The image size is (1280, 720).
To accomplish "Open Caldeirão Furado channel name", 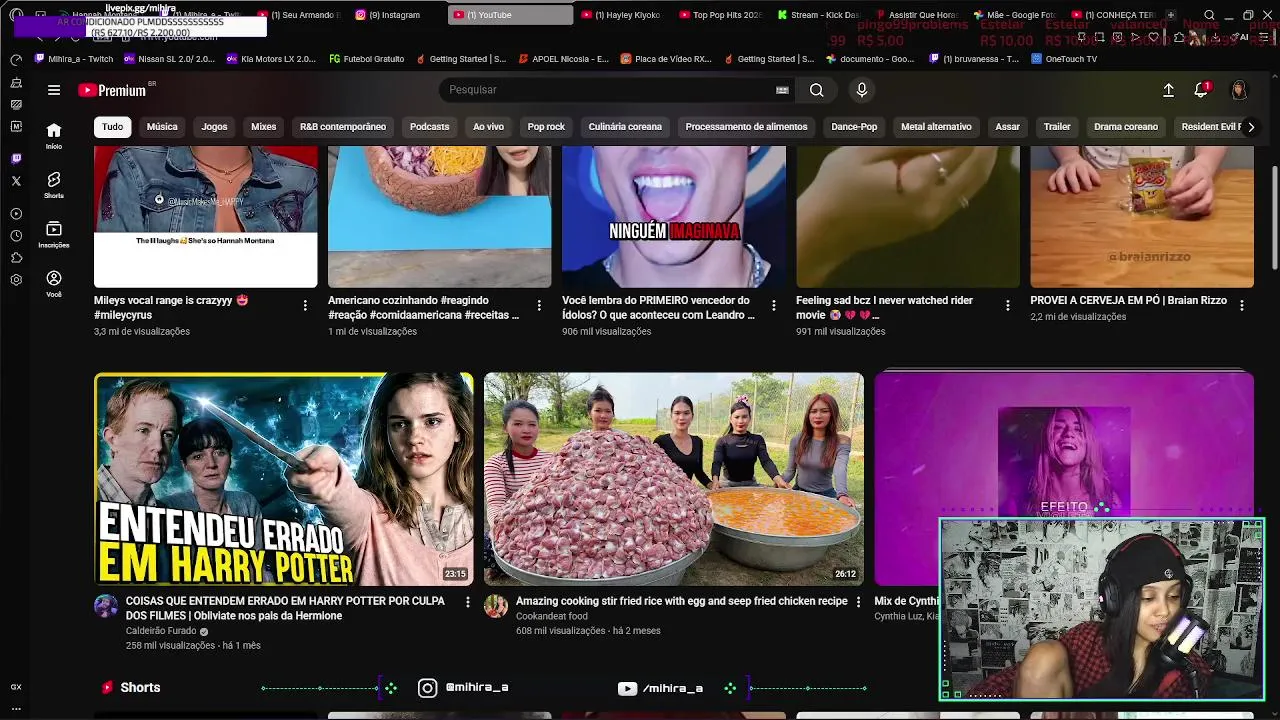I will click(160, 631).
